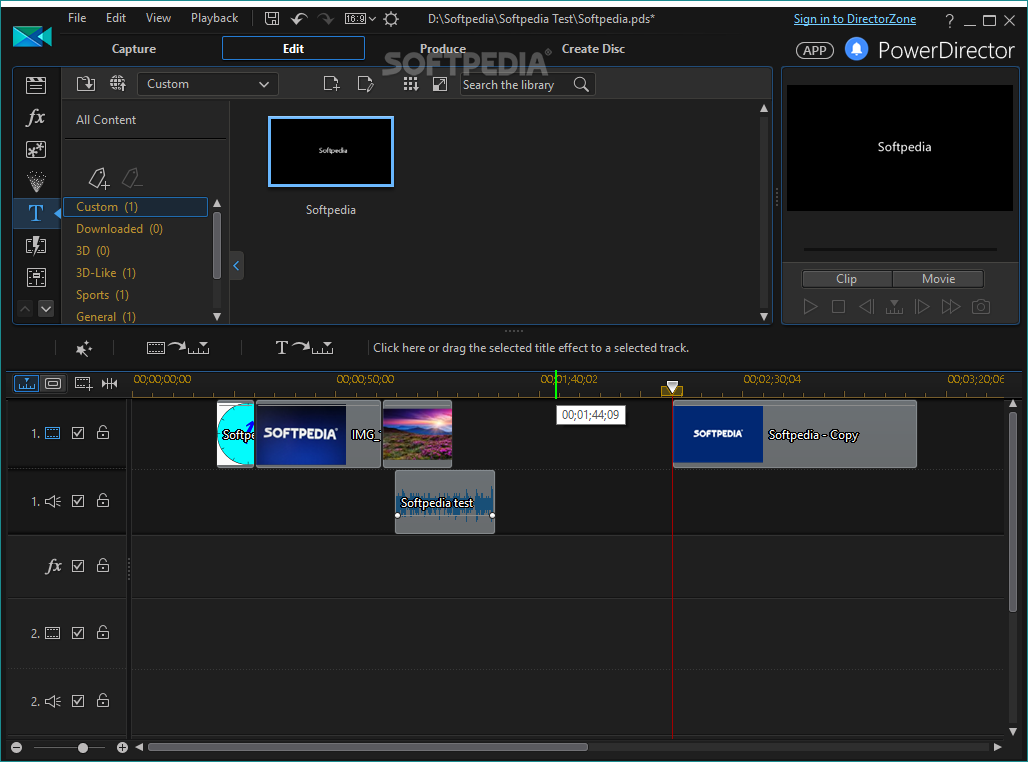Image resolution: width=1028 pixels, height=762 pixels.
Task: Click the rooms list down chevron
Action: coord(46,308)
